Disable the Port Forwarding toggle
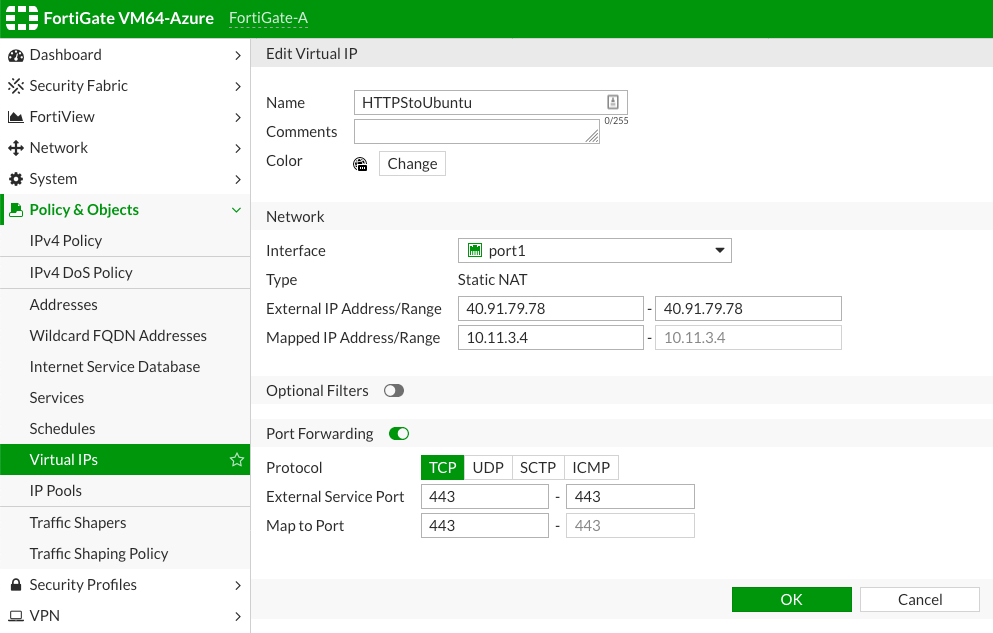The height and width of the screenshot is (633, 993). point(399,434)
